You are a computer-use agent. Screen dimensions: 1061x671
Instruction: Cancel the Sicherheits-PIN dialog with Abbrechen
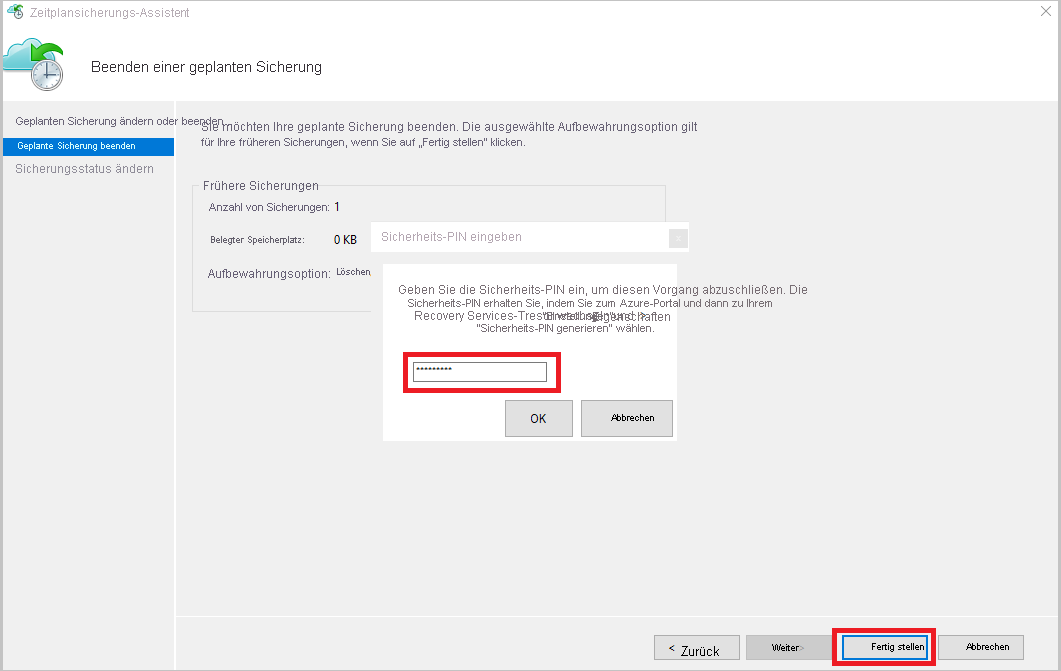(627, 418)
